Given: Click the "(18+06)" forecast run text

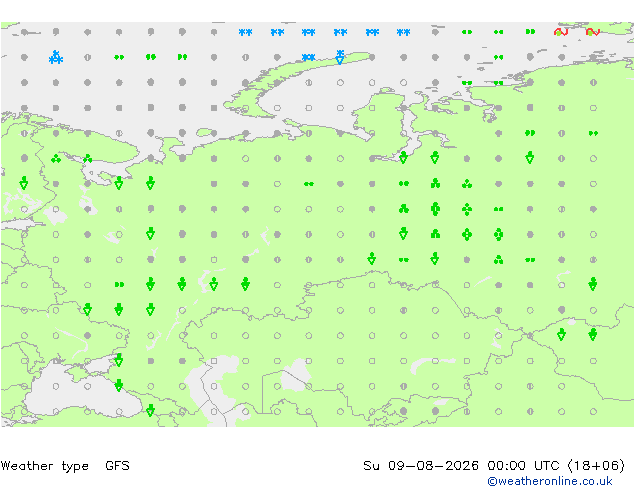Looking at the screenshot, I should (596, 466).
